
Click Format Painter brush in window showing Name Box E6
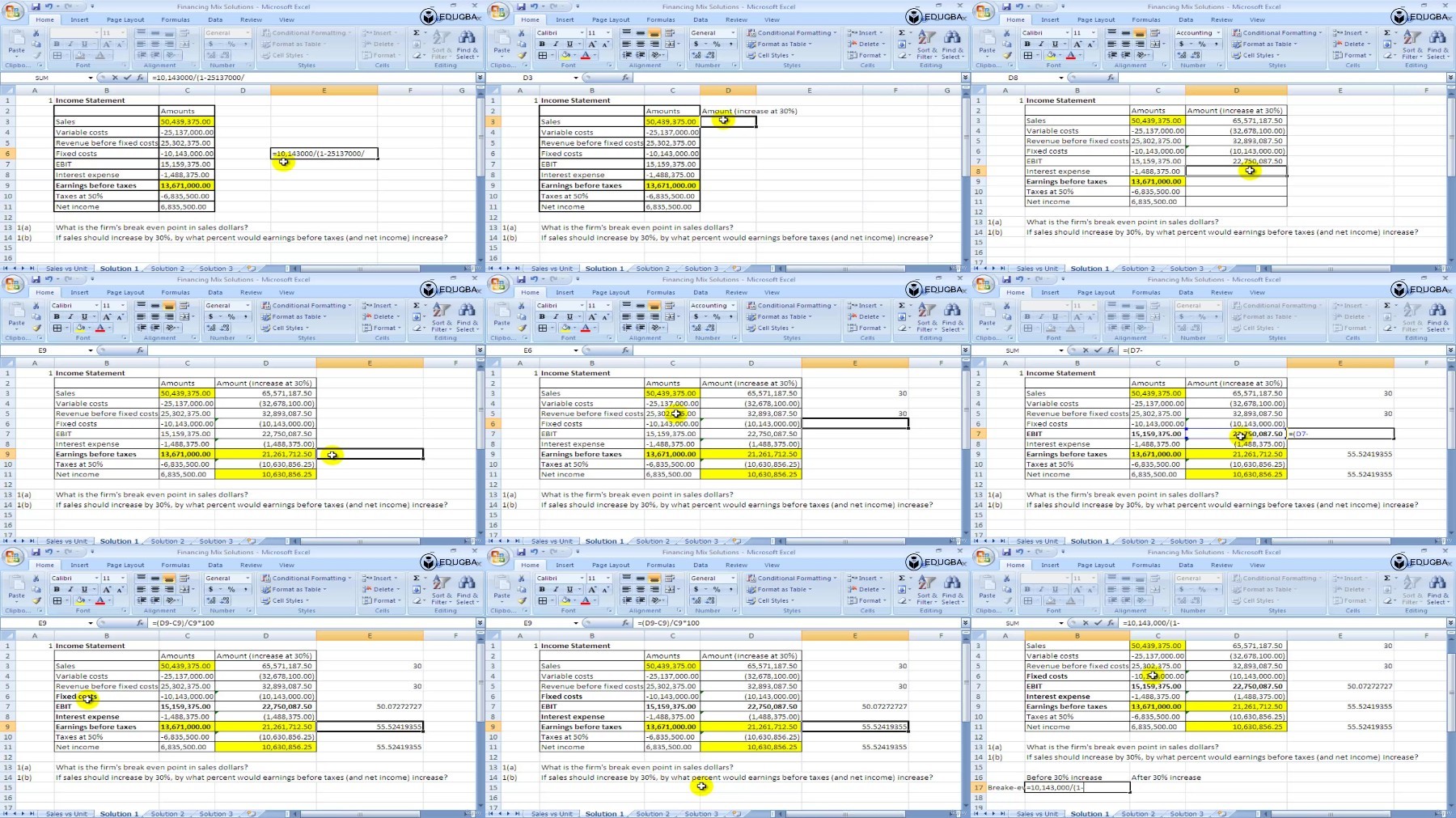521,328
